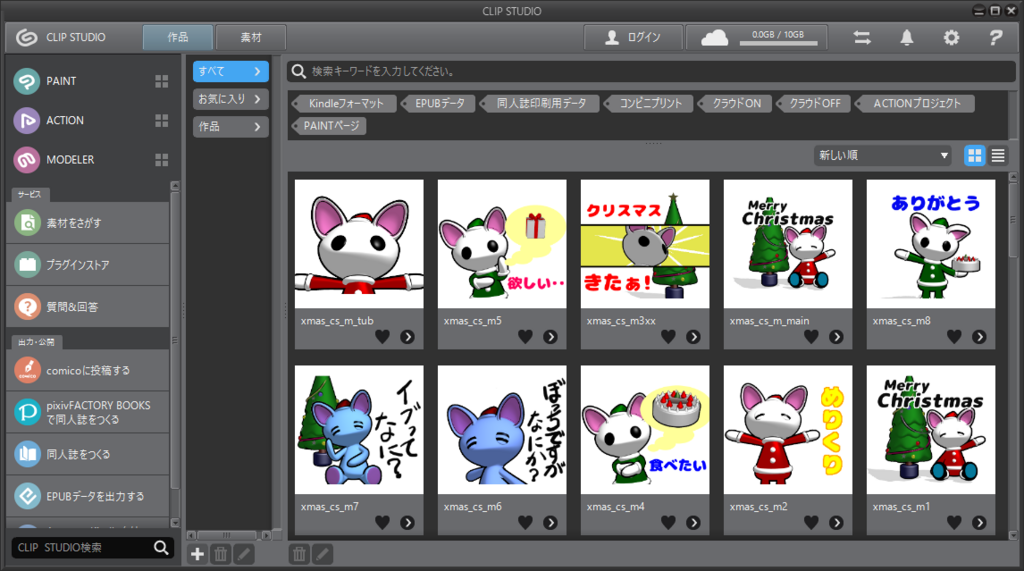Filter by Kindleフォーマット tag
1024x571 pixels.
pos(344,103)
